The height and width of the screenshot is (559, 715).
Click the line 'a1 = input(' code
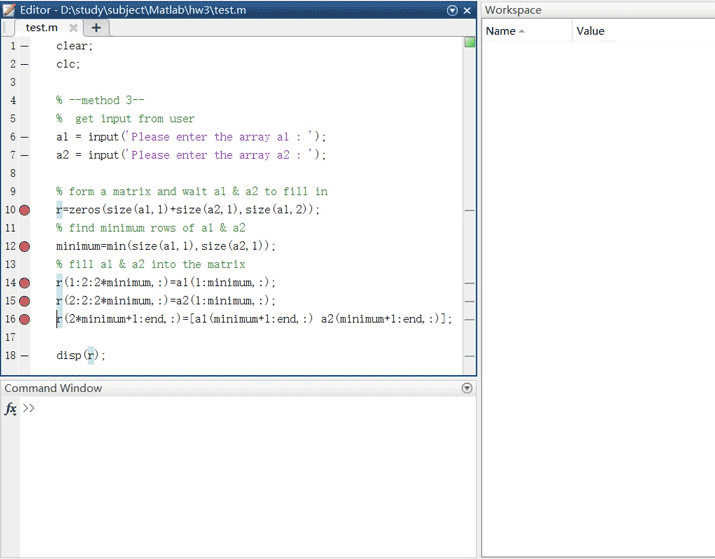191,137
